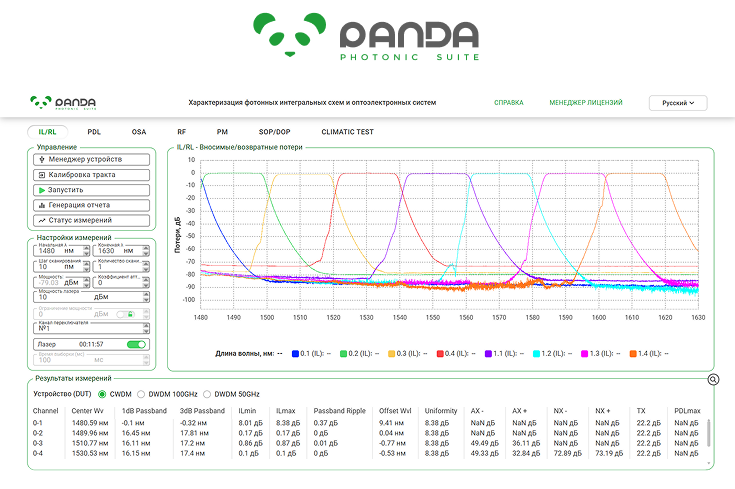Screen dimensions: 735x489
Task: Click the Uniformity column header
Action: (x=441, y=411)
